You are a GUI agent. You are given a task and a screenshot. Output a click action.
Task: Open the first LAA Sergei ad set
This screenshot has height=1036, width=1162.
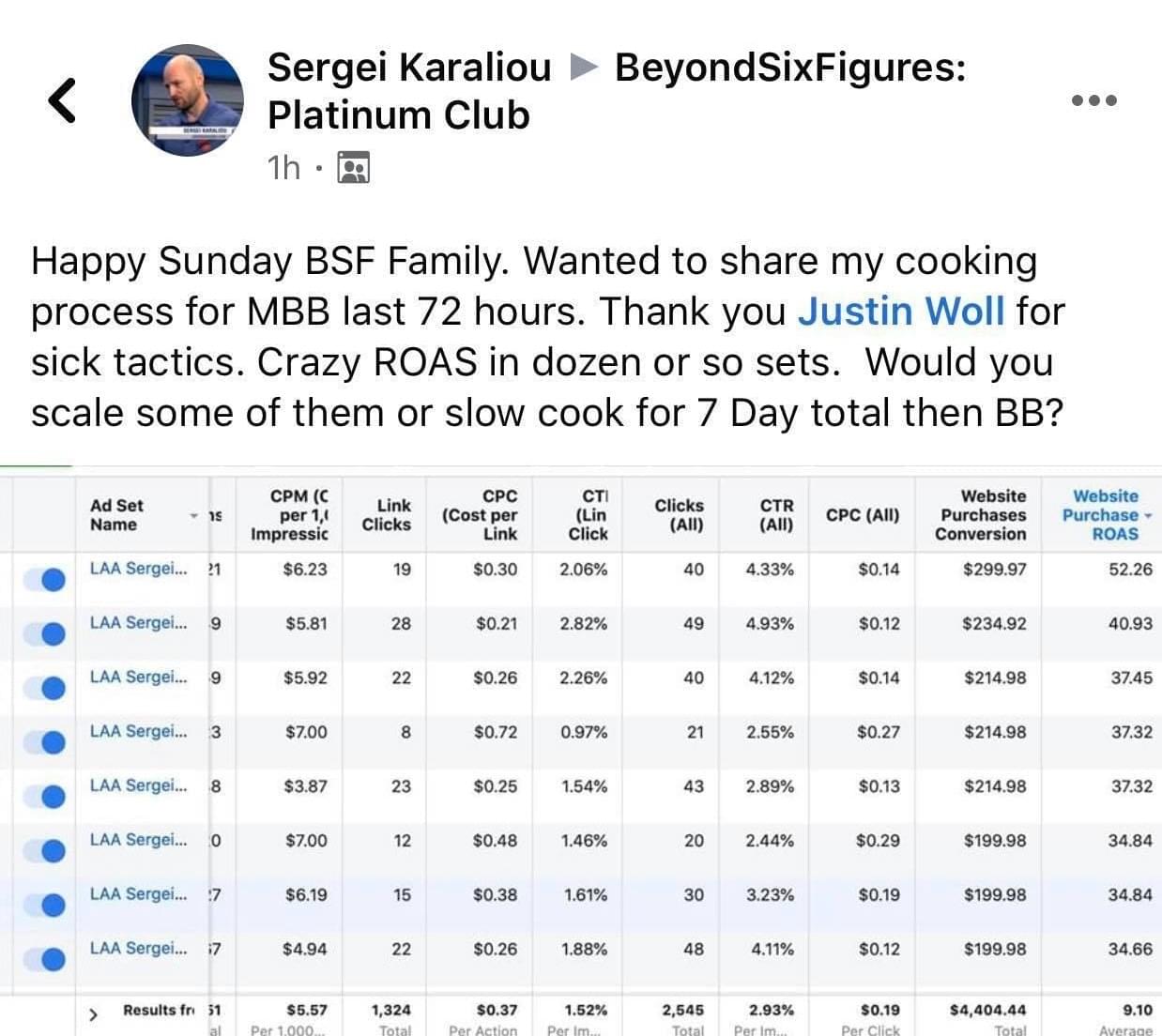tap(138, 568)
